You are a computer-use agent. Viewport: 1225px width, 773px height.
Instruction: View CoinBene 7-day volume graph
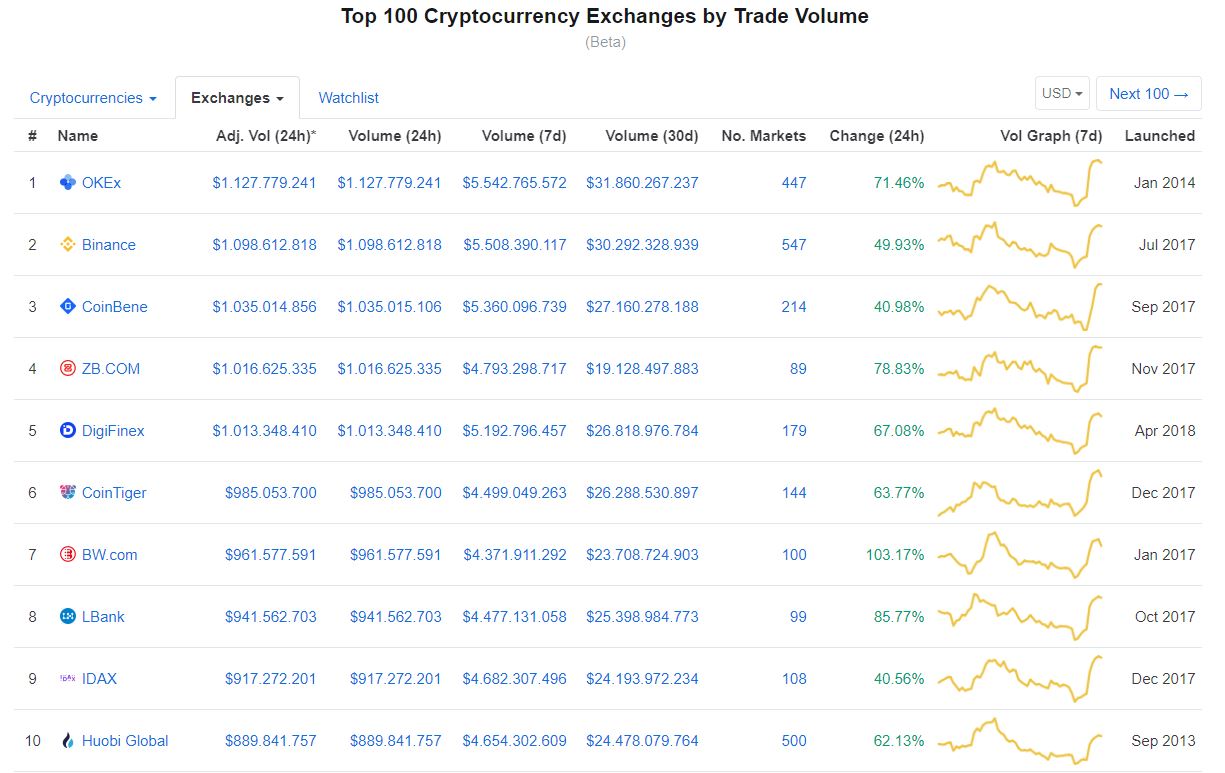(1020, 307)
